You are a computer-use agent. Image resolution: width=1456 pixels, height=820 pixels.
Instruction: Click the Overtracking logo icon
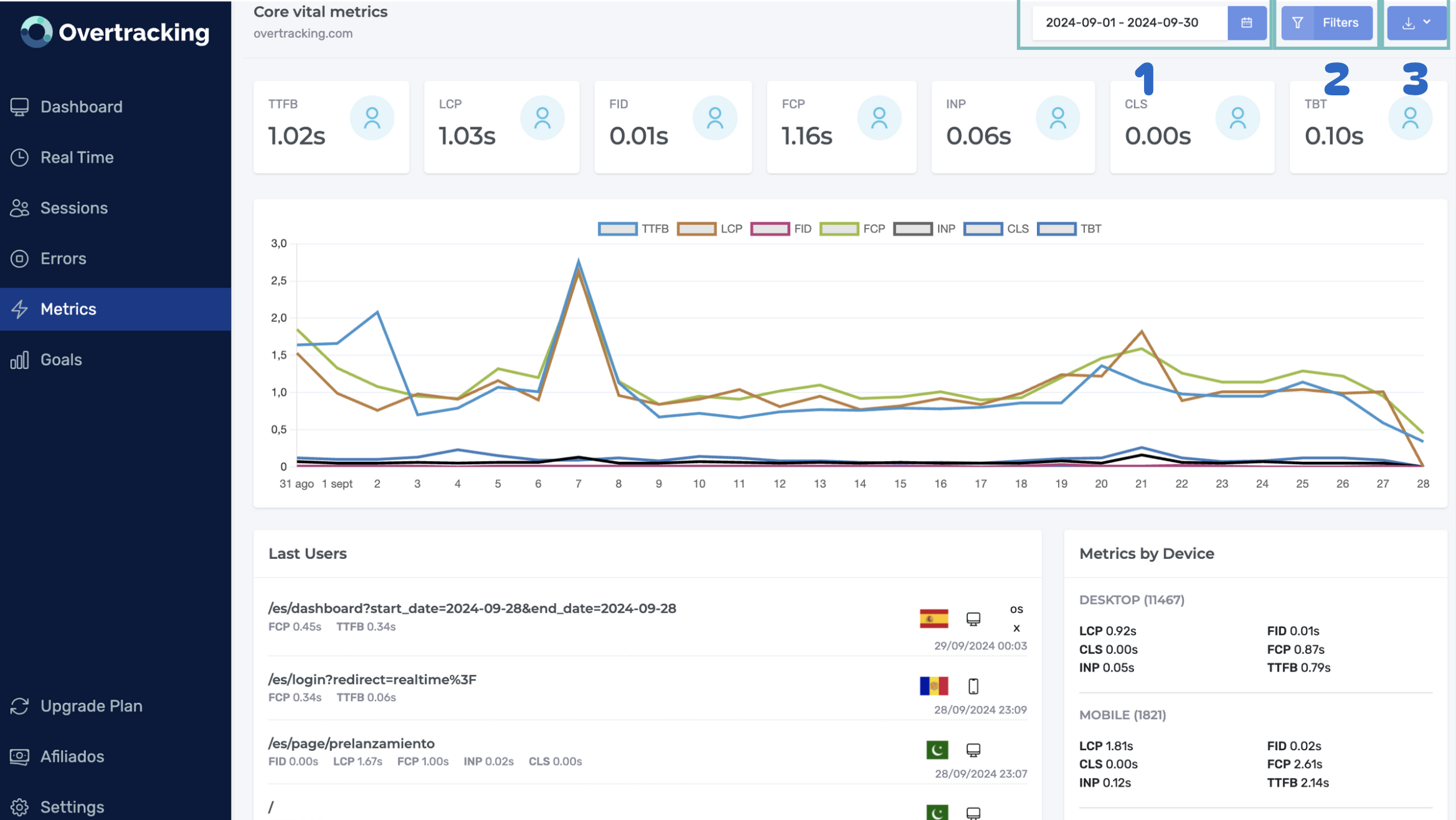point(36,32)
